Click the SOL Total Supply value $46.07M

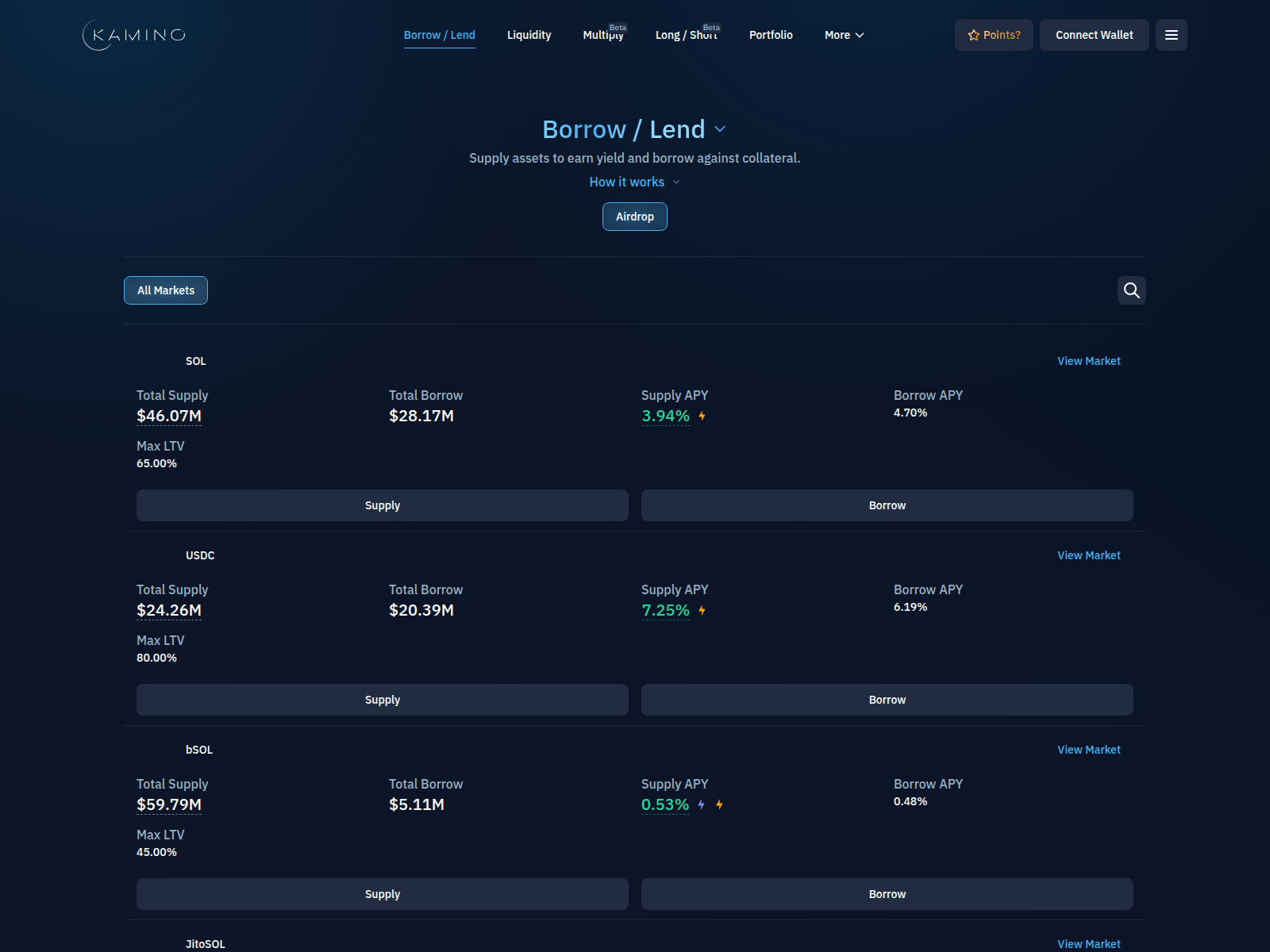169,416
